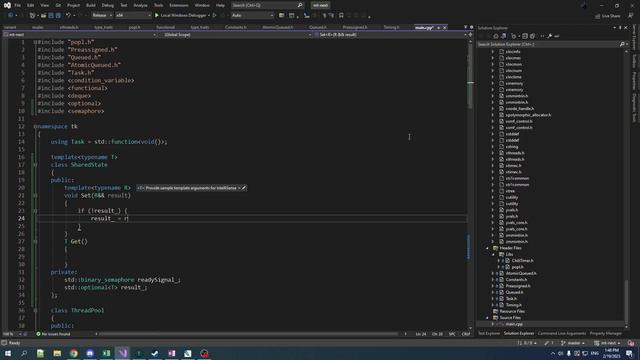
Task: Collapse the Source Files folder
Action: click(x=487, y=318)
